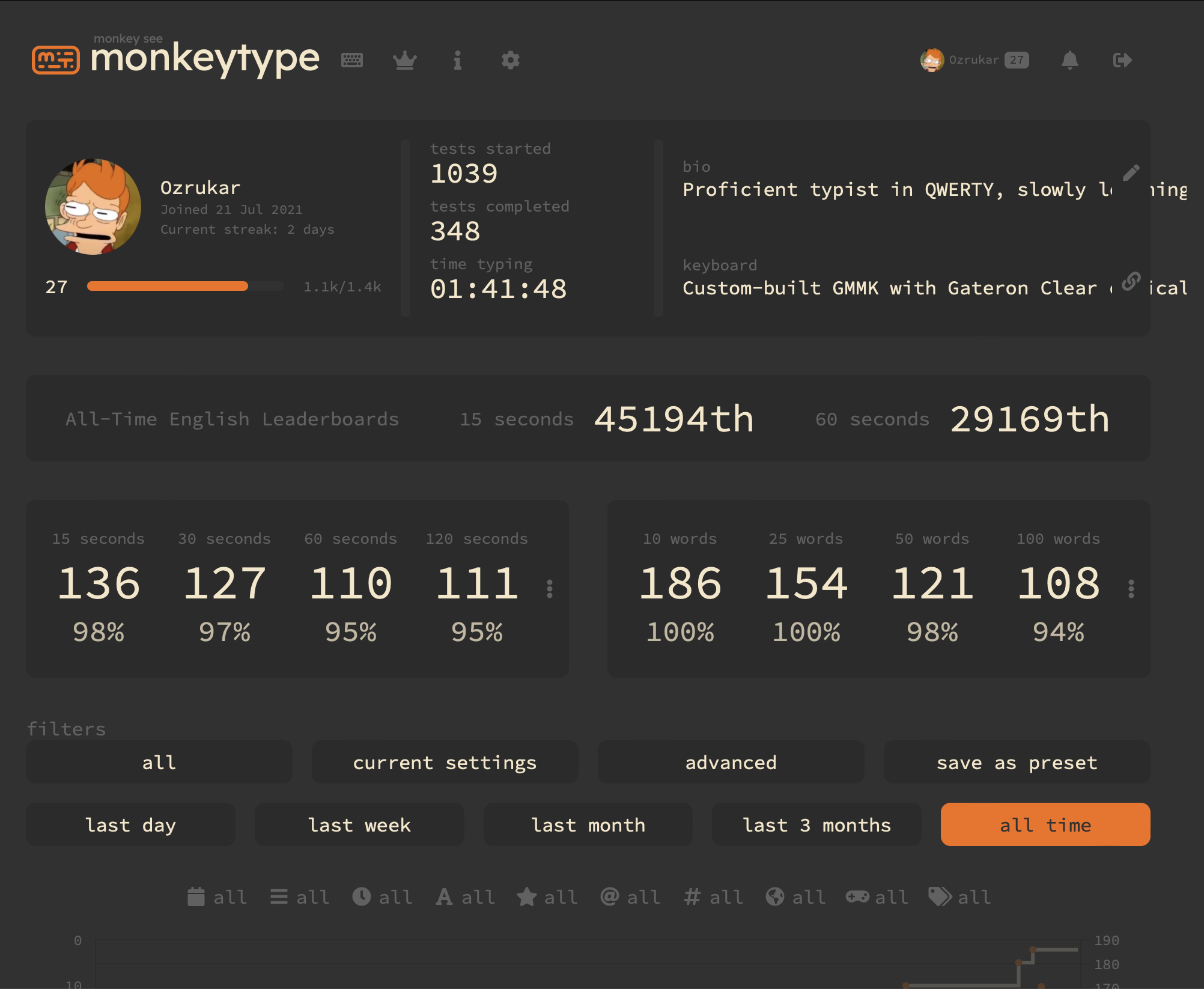Sign out using logout icon
The image size is (1204, 989).
[1122, 60]
